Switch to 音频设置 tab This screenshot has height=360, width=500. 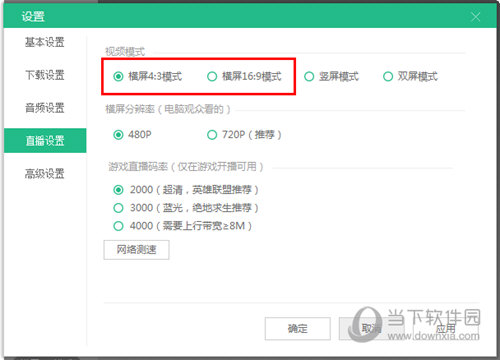[x=45, y=108]
